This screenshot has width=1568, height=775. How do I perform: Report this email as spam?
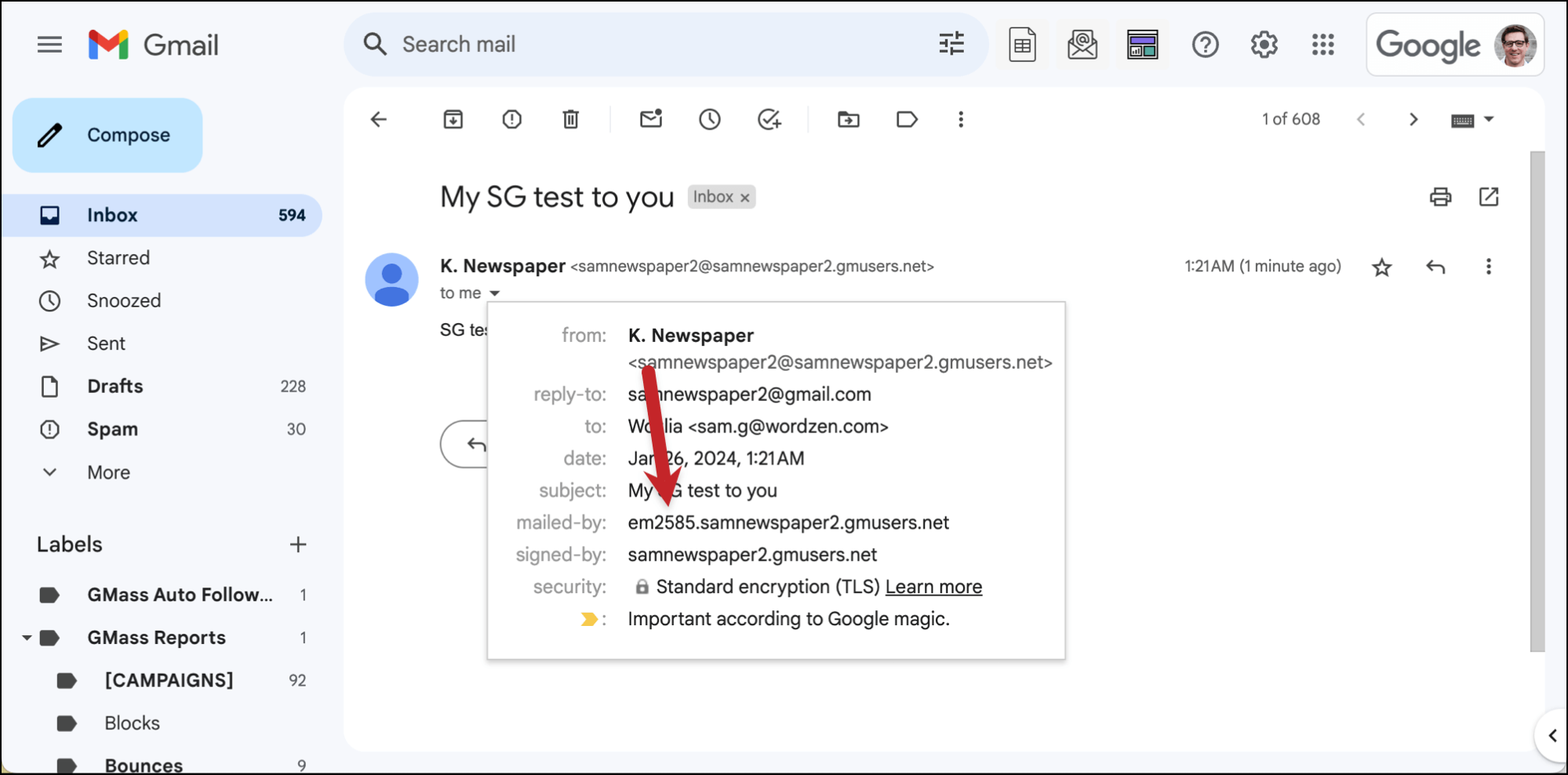(511, 119)
